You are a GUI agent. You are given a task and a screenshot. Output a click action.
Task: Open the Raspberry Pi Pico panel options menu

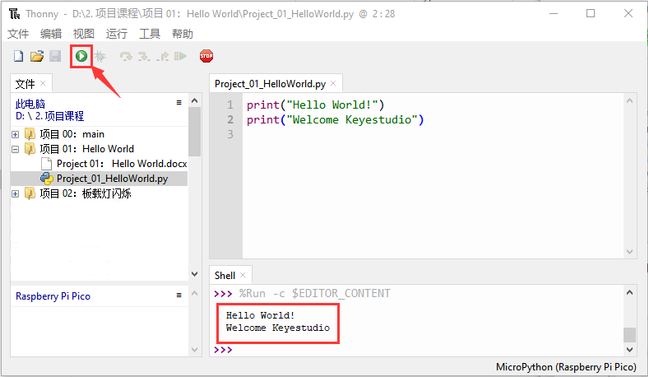(179, 295)
